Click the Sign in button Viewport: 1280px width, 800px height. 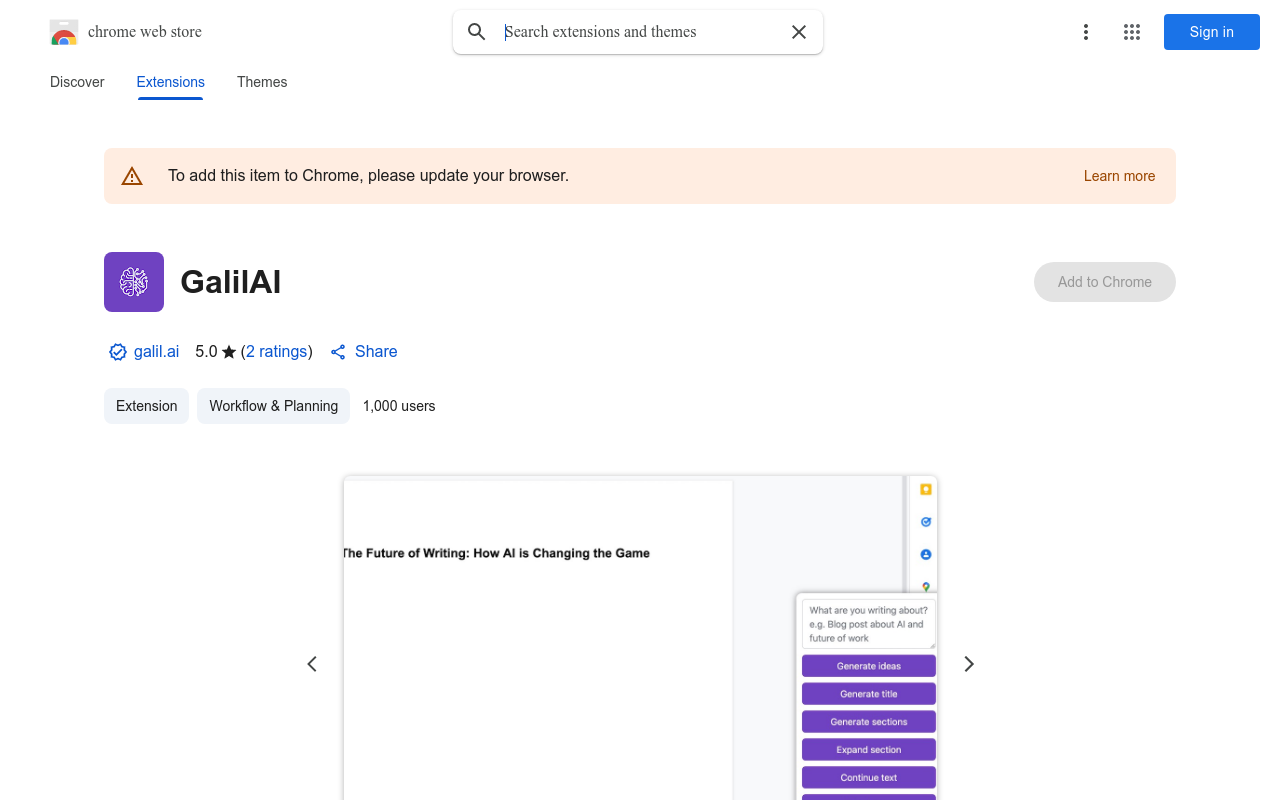pyautogui.click(x=1212, y=32)
